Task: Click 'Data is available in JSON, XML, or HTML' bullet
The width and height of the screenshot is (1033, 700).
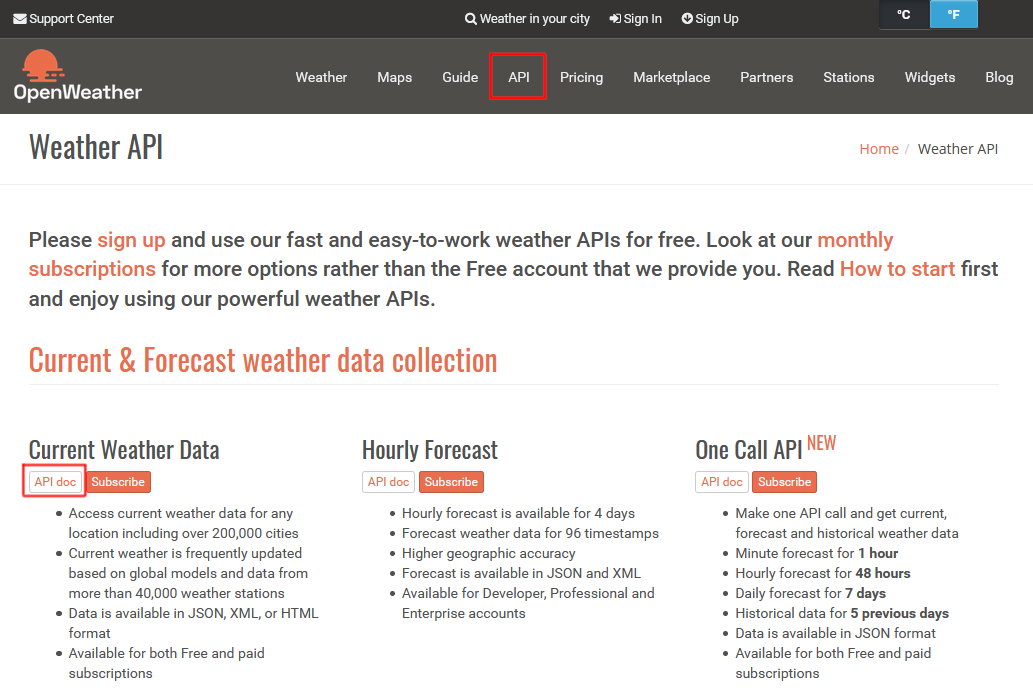Action: [x=193, y=613]
